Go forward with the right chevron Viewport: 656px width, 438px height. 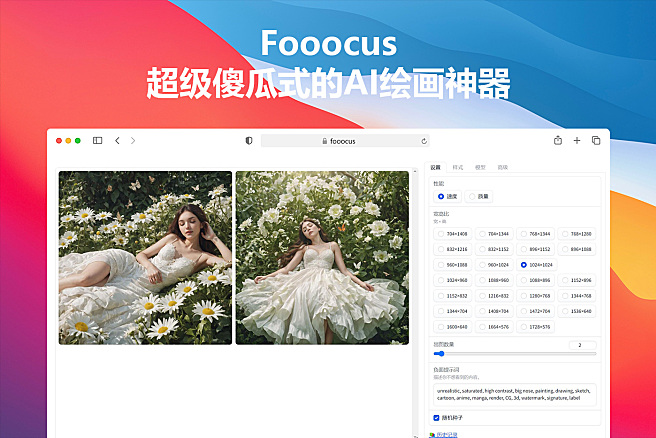[x=133, y=141]
